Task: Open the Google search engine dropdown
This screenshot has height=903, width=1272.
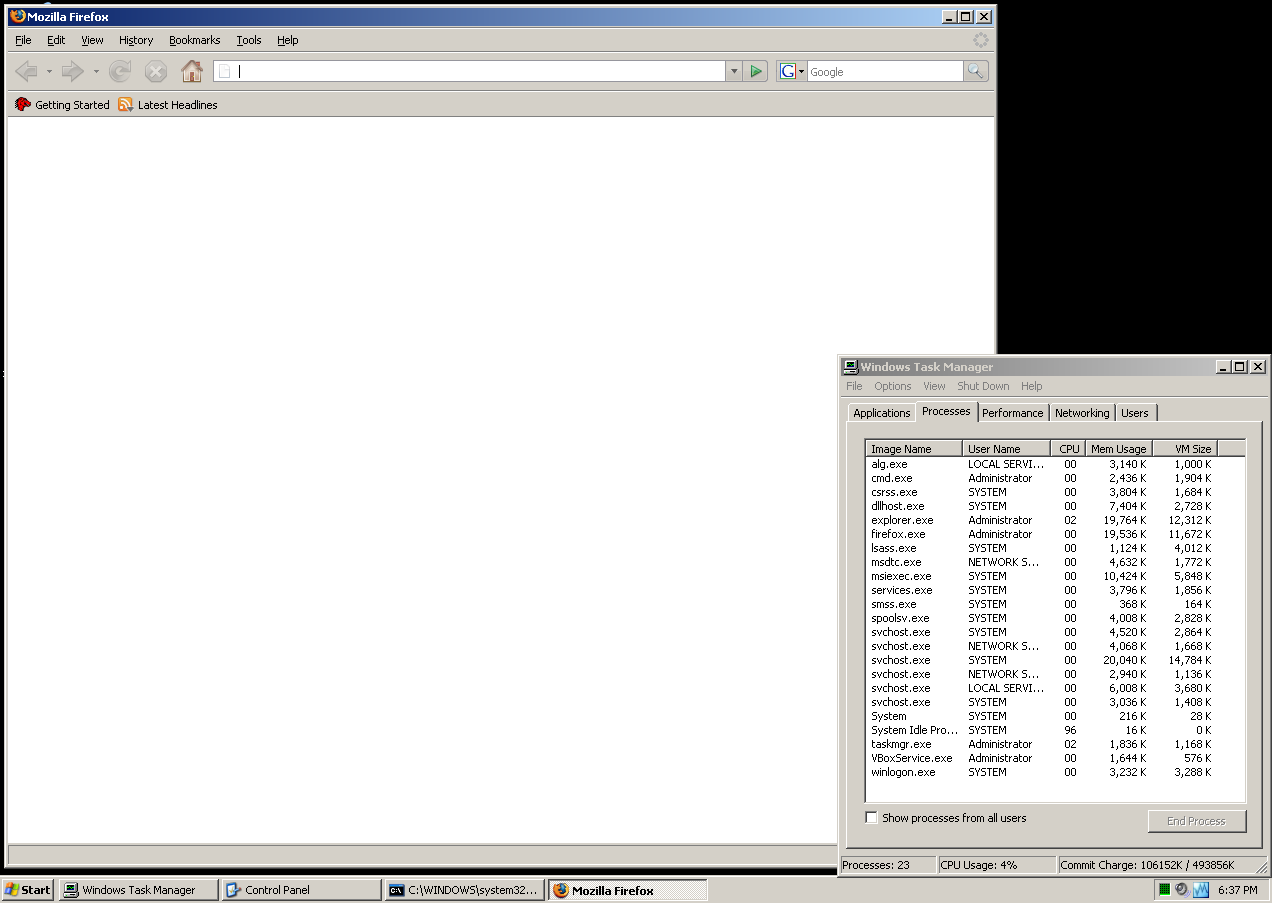Action: 791,71
